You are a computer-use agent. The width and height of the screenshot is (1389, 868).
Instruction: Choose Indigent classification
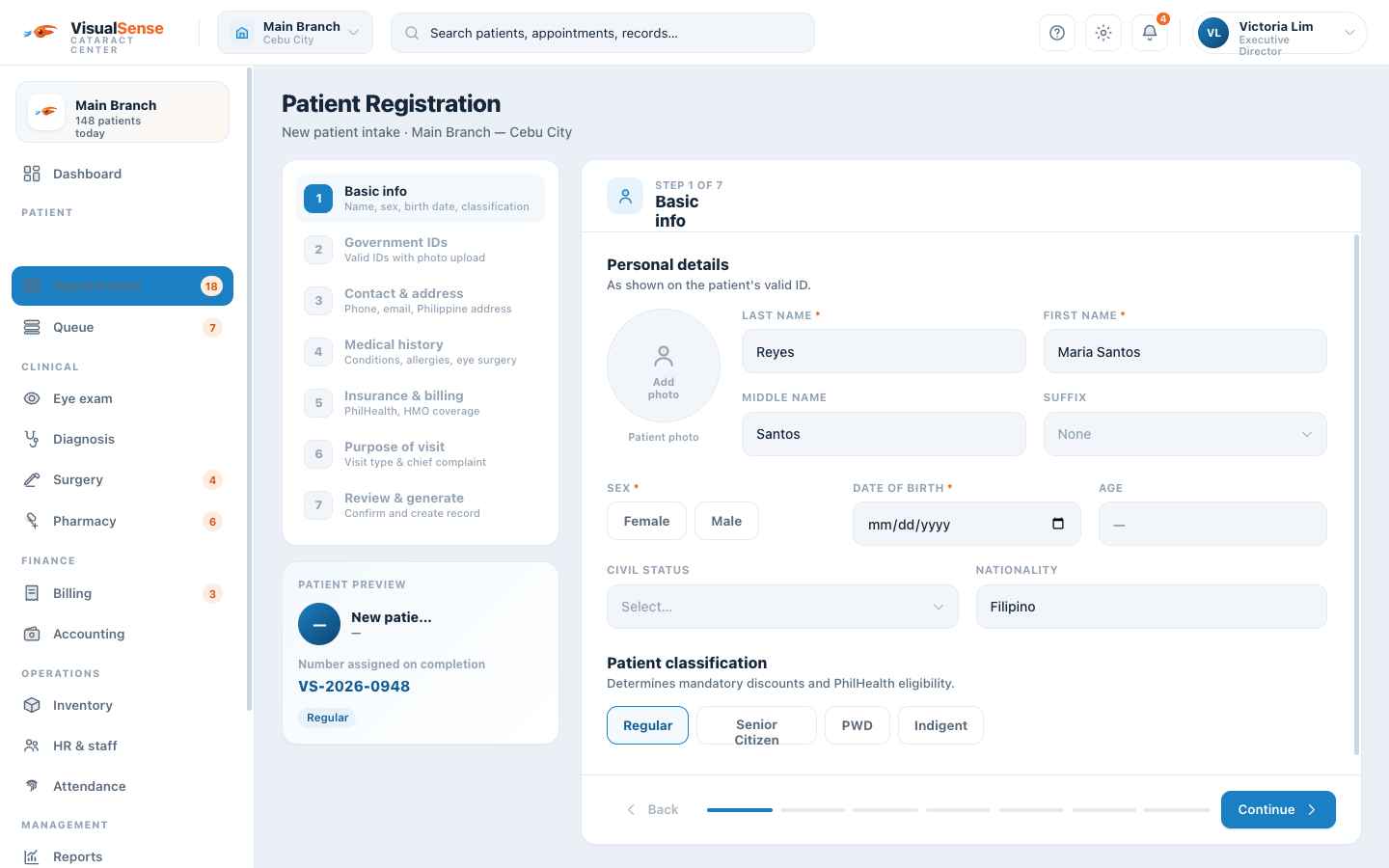(940, 725)
